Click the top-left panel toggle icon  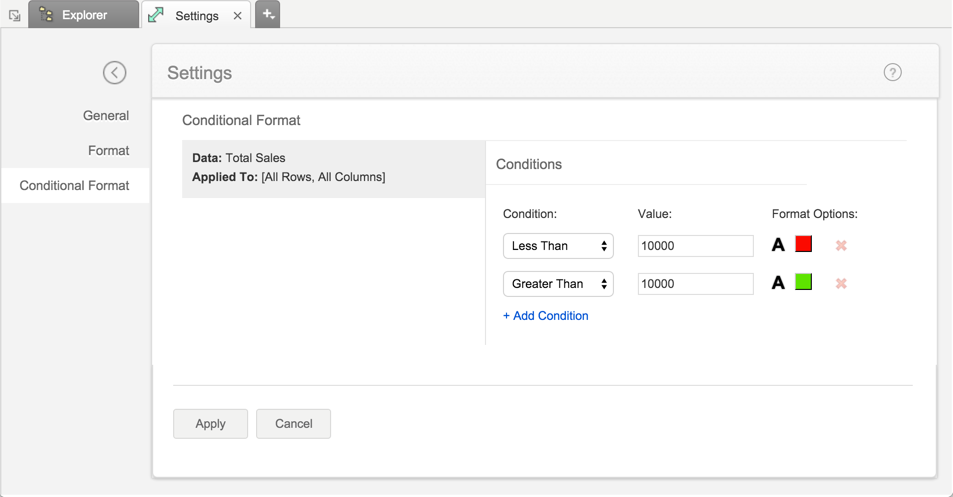pyautogui.click(x=15, y=15)
